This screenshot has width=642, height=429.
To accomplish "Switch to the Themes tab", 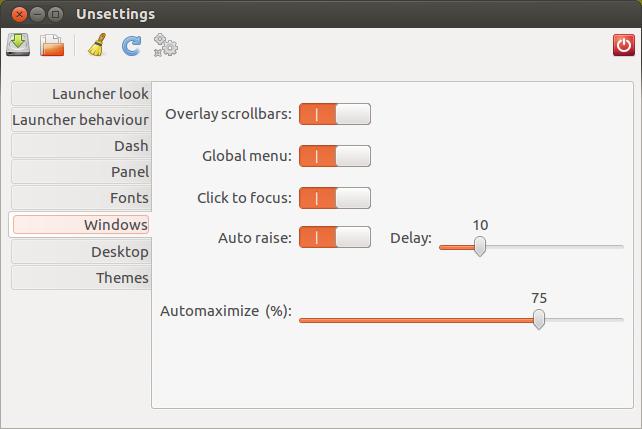I will [x=81, y=278].
